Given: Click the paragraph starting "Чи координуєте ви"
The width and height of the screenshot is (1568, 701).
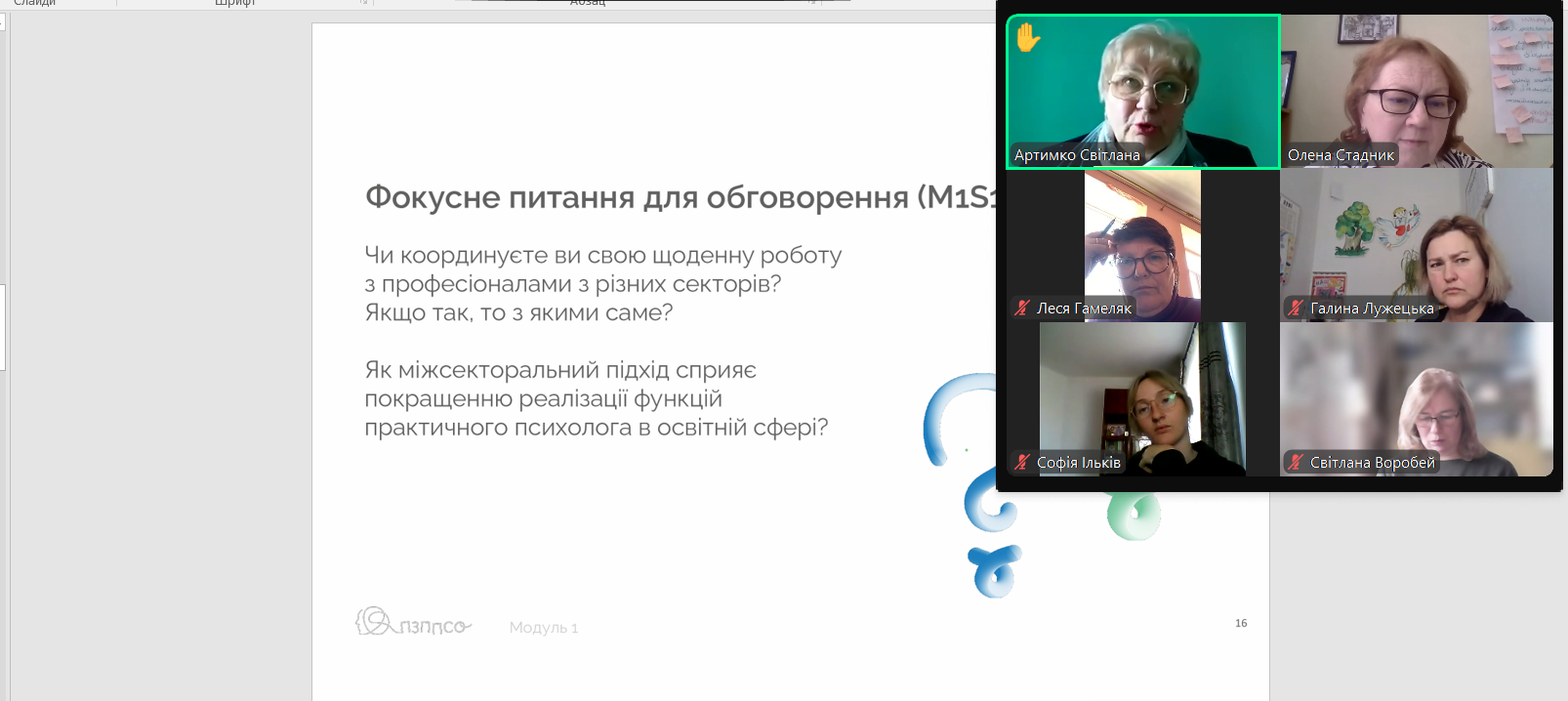Looking at the screenshot, I should click(x=602, y=283).
